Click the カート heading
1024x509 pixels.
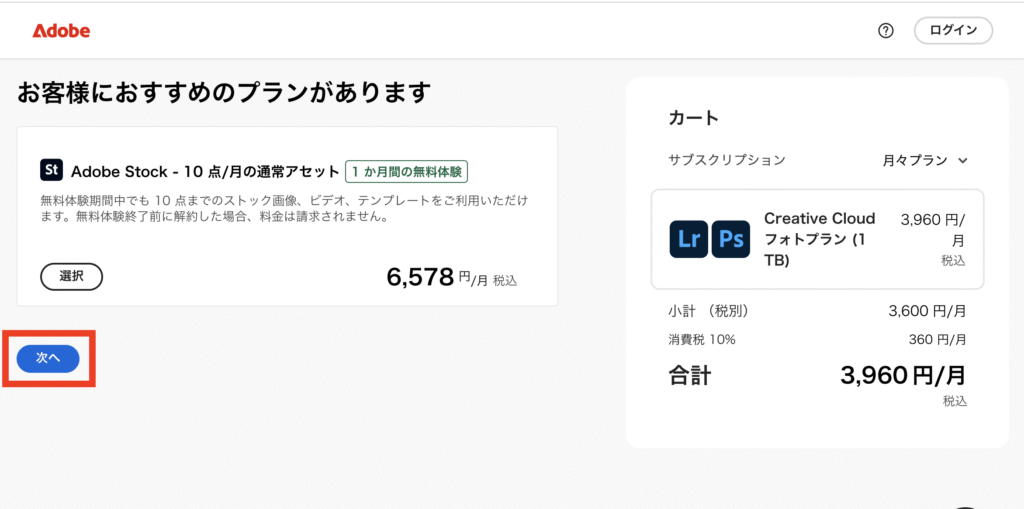pos(693,118)
